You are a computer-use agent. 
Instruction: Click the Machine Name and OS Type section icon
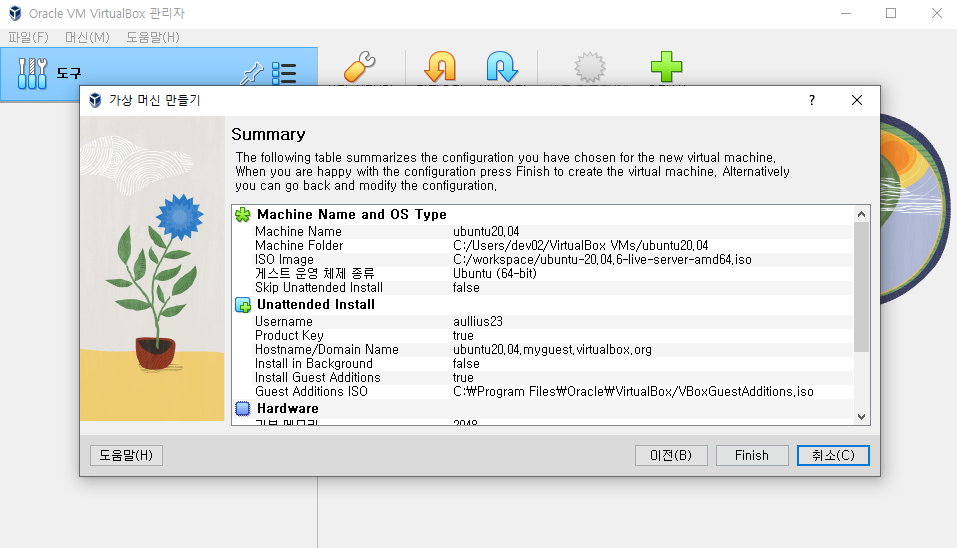coord(243,214)
